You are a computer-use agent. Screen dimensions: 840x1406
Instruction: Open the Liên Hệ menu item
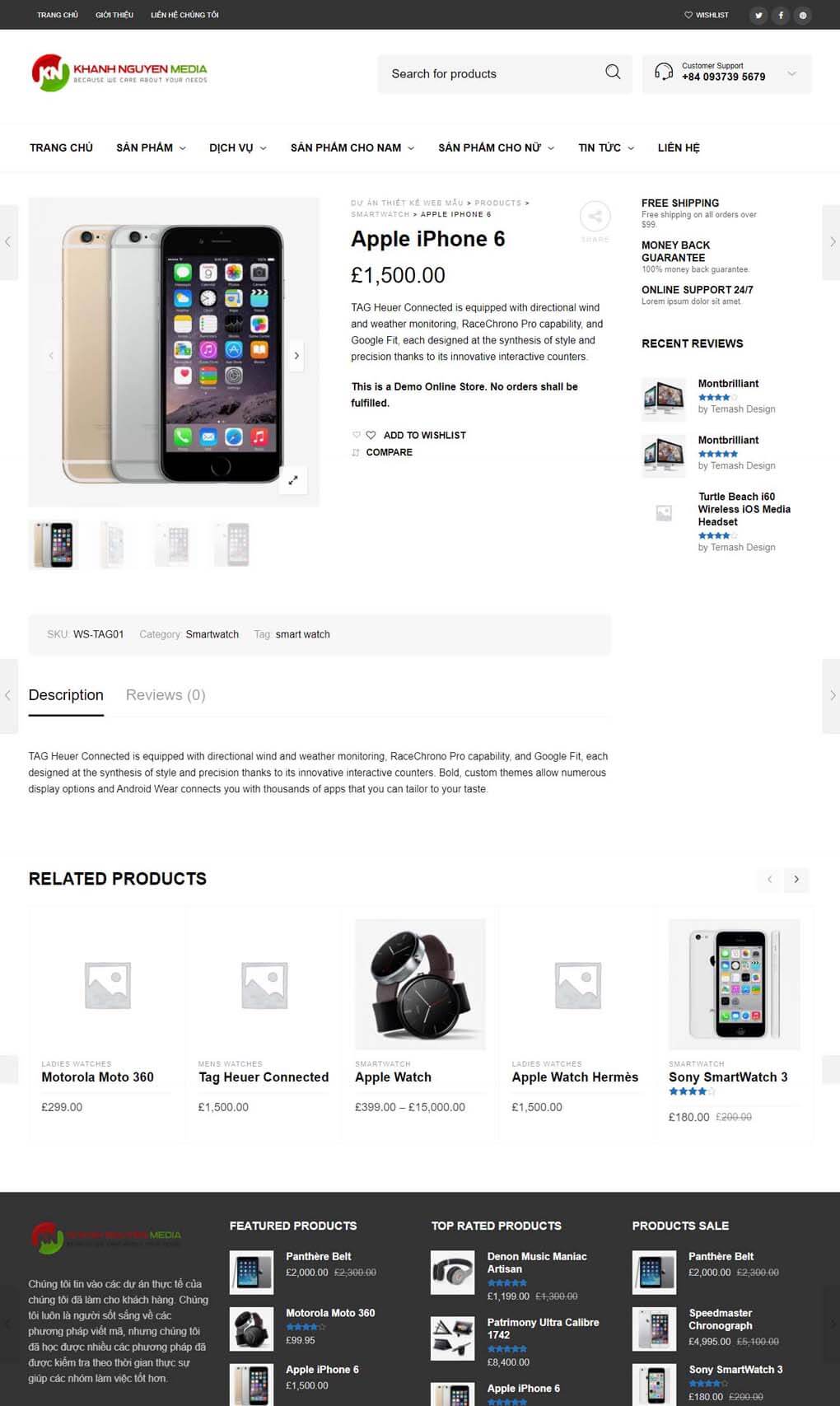679,147
